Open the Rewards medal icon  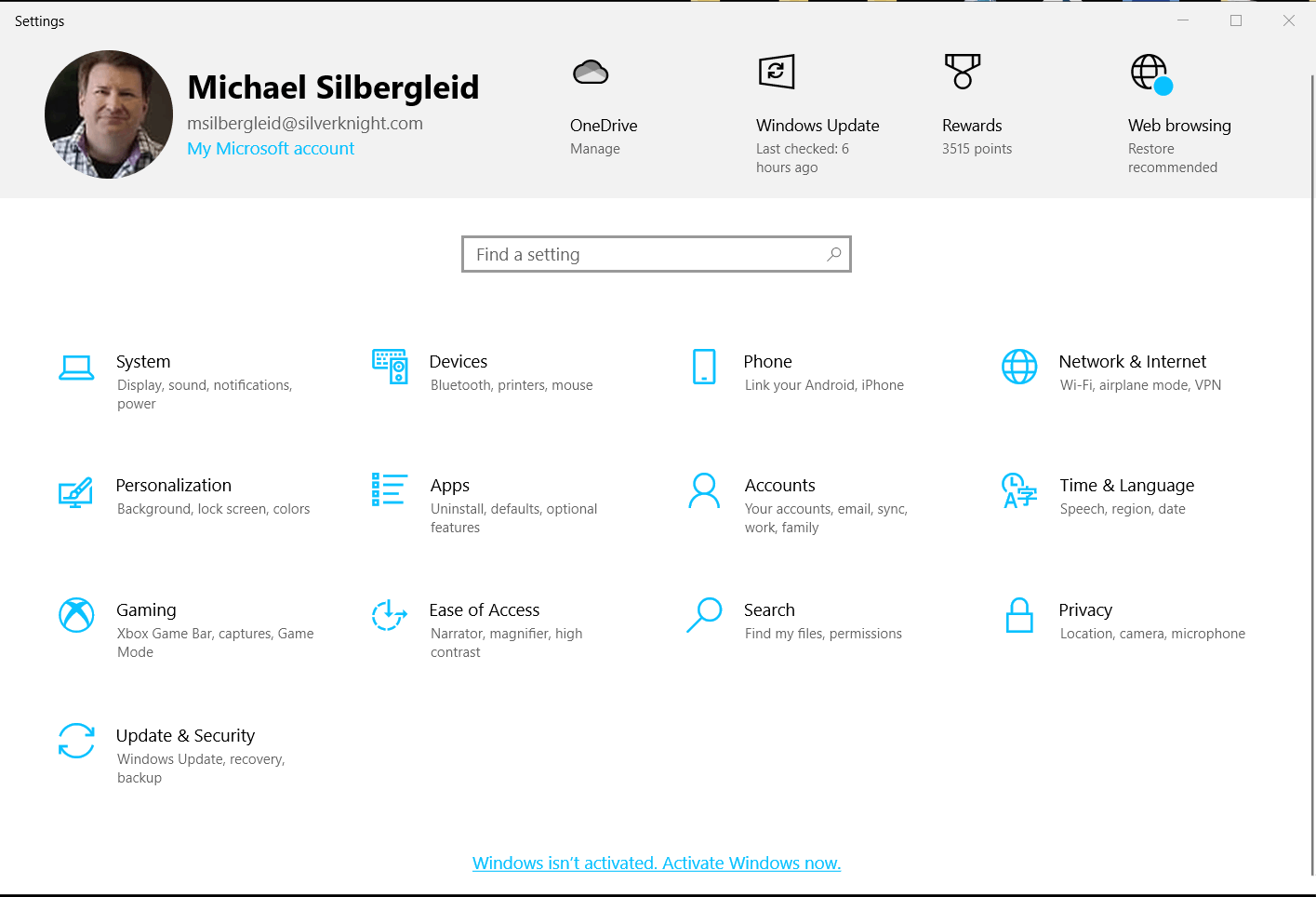pos(963,72)
